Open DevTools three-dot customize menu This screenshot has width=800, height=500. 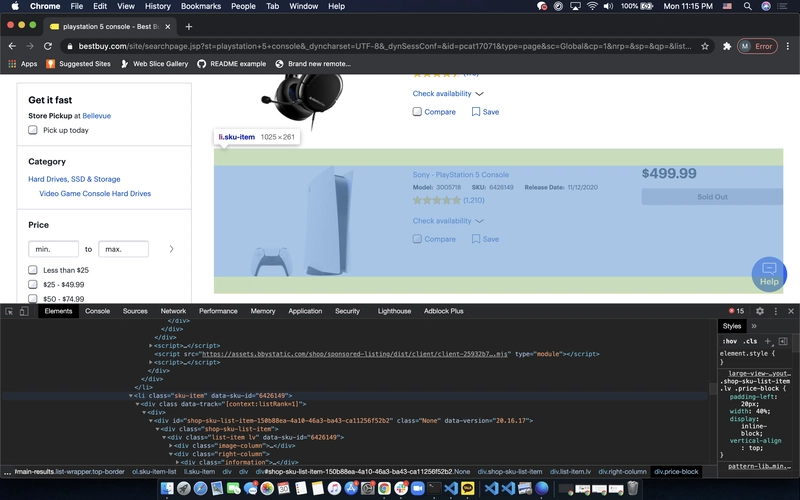776,311
